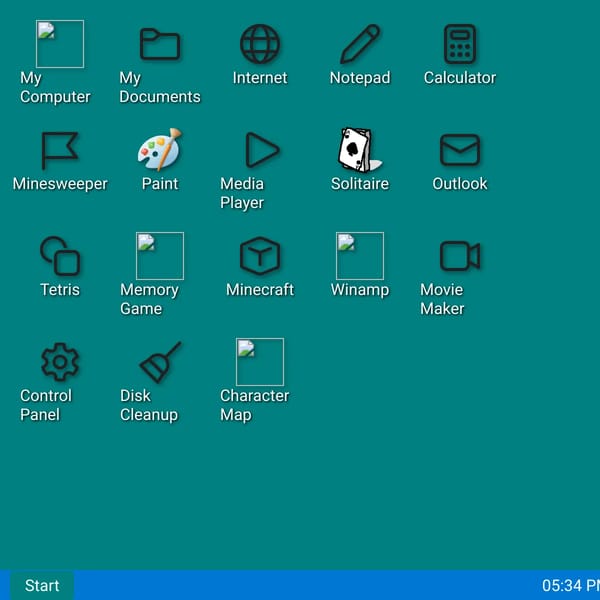
Task: Open the Solitaire playing cards icon
Action: tap(360, 150)
